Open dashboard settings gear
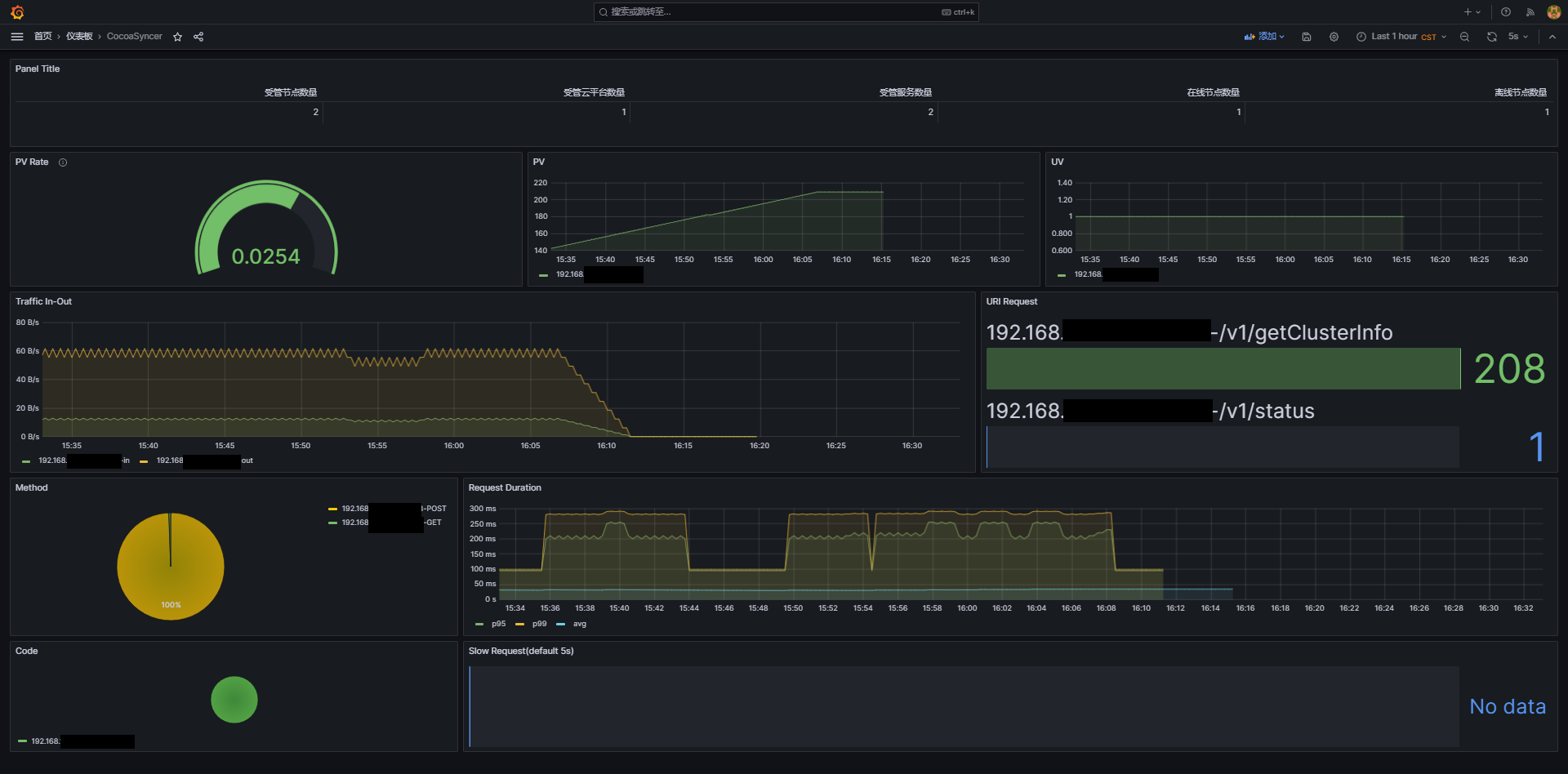 [1334, 37]
